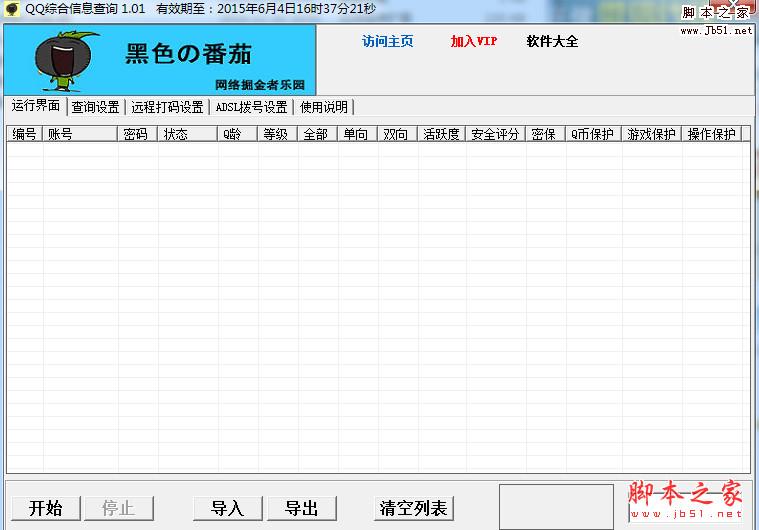Switch to ADSL拨号设置 tab
Viewport: 759px width, 530px height.
pyautogui.click(x=251, y=107)
